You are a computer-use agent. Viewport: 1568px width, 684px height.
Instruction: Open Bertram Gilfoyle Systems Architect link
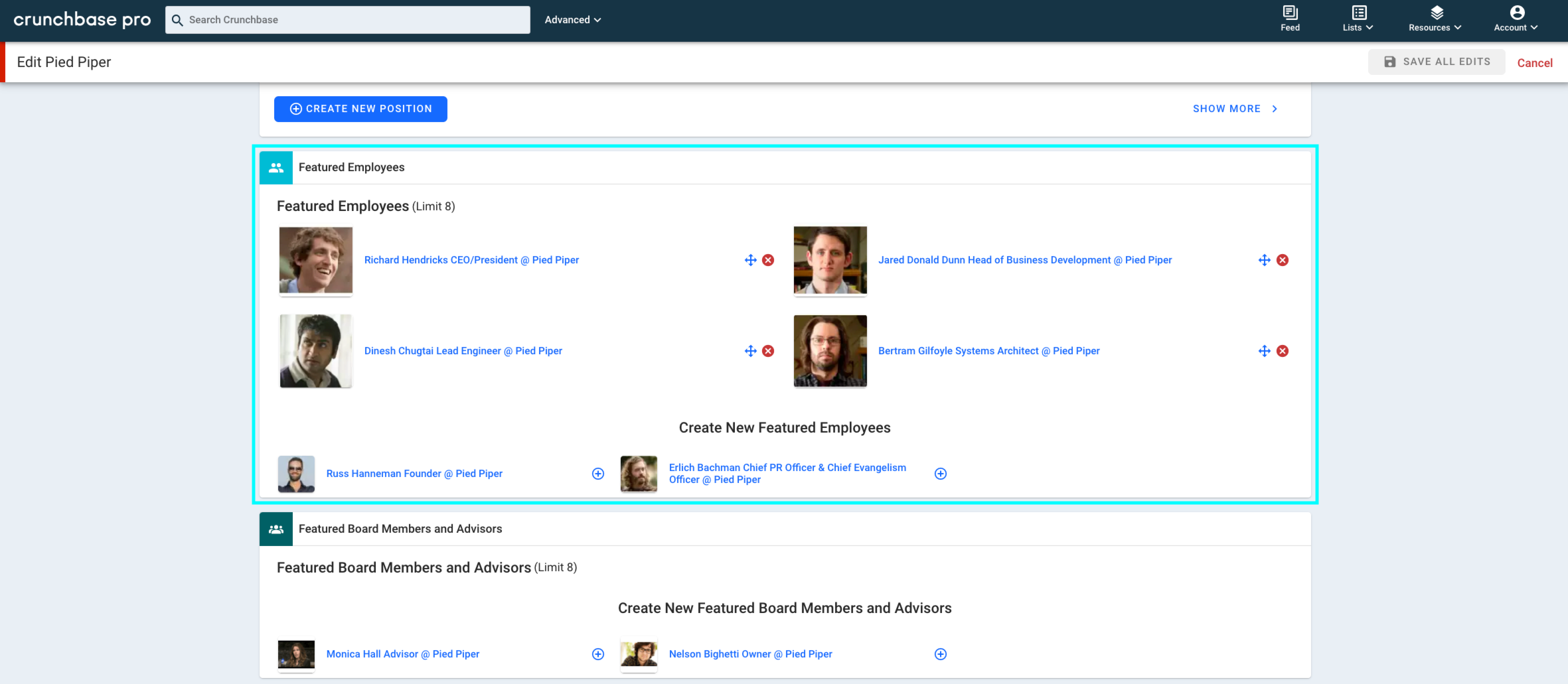[x=989, y=351]
